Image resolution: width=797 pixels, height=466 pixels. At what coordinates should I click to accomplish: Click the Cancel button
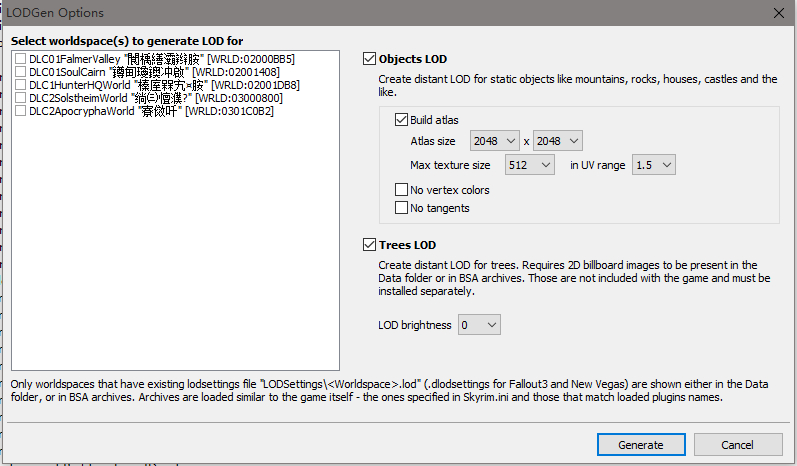point(738,445)
